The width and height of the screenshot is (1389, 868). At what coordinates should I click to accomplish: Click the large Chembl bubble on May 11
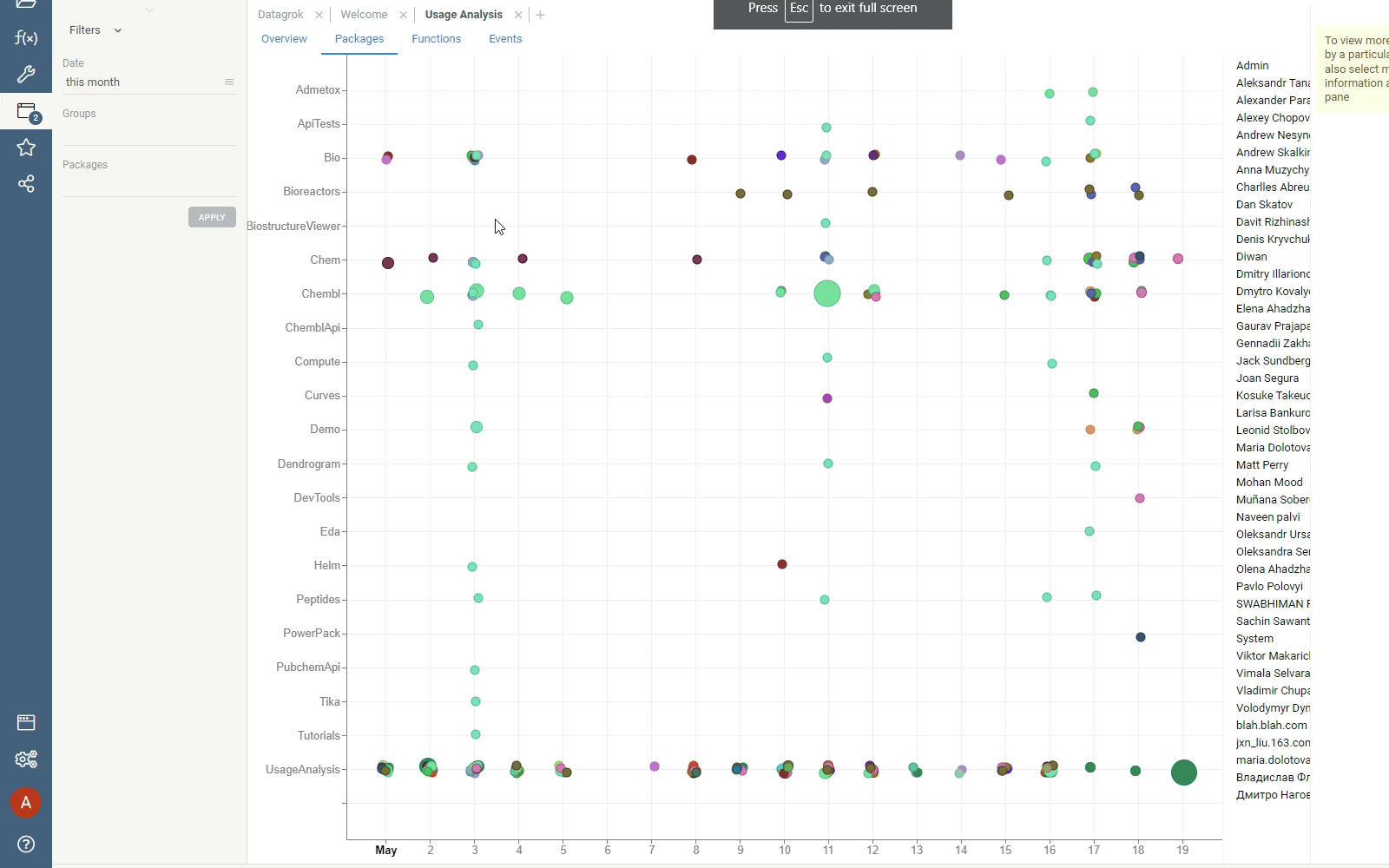827,293
